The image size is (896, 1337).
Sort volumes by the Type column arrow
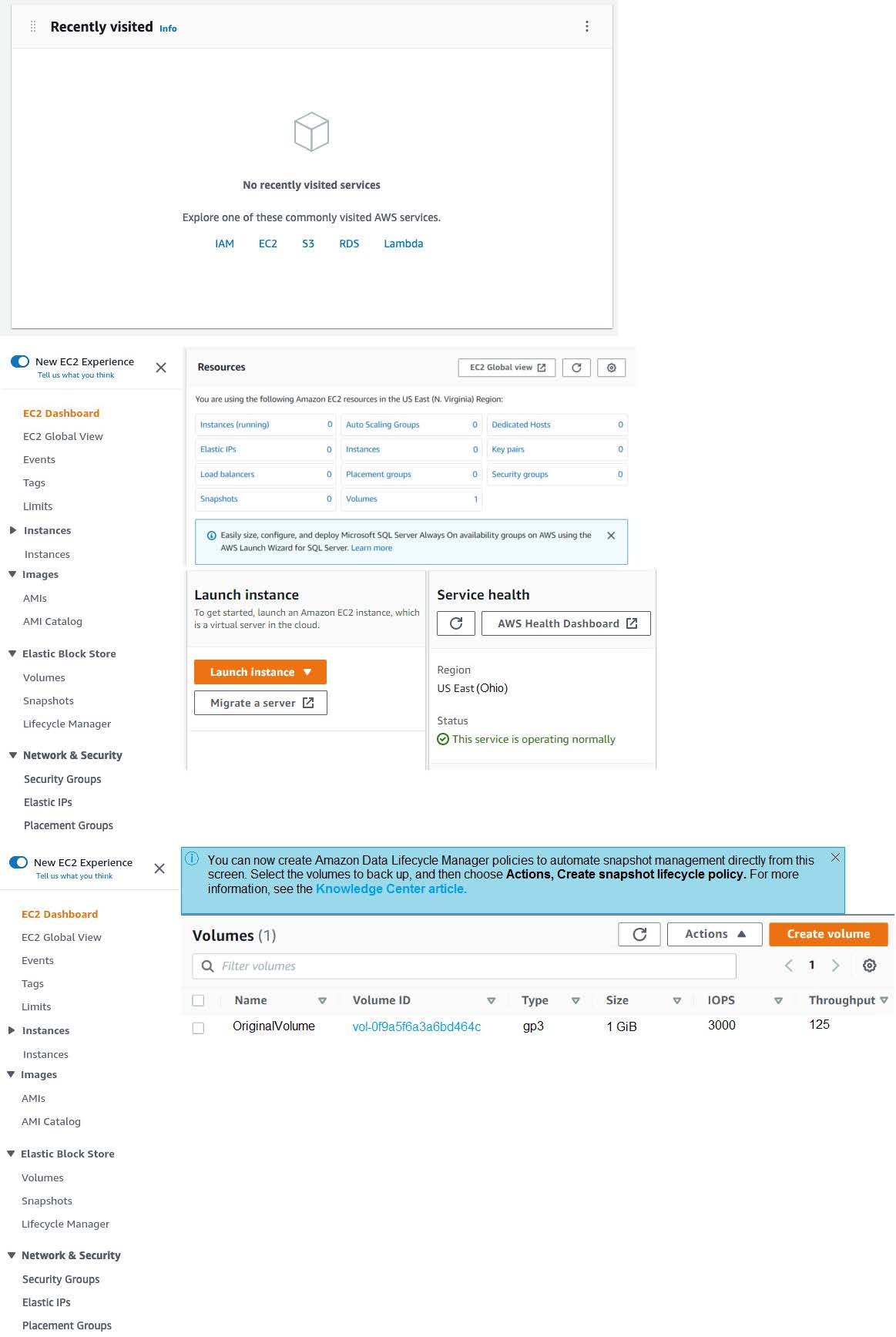coord(576,1001)
